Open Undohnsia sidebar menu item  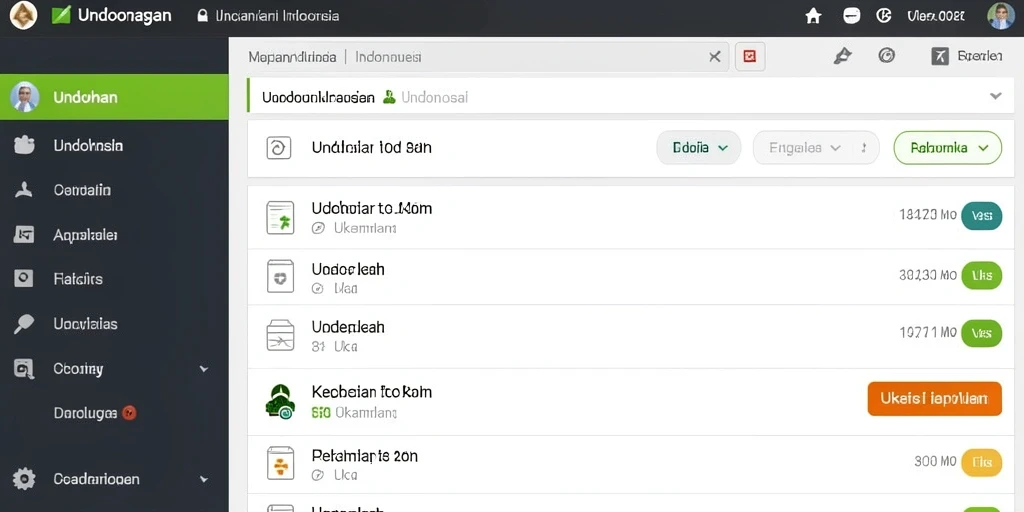pyautogui.click(x=114, y=146)
